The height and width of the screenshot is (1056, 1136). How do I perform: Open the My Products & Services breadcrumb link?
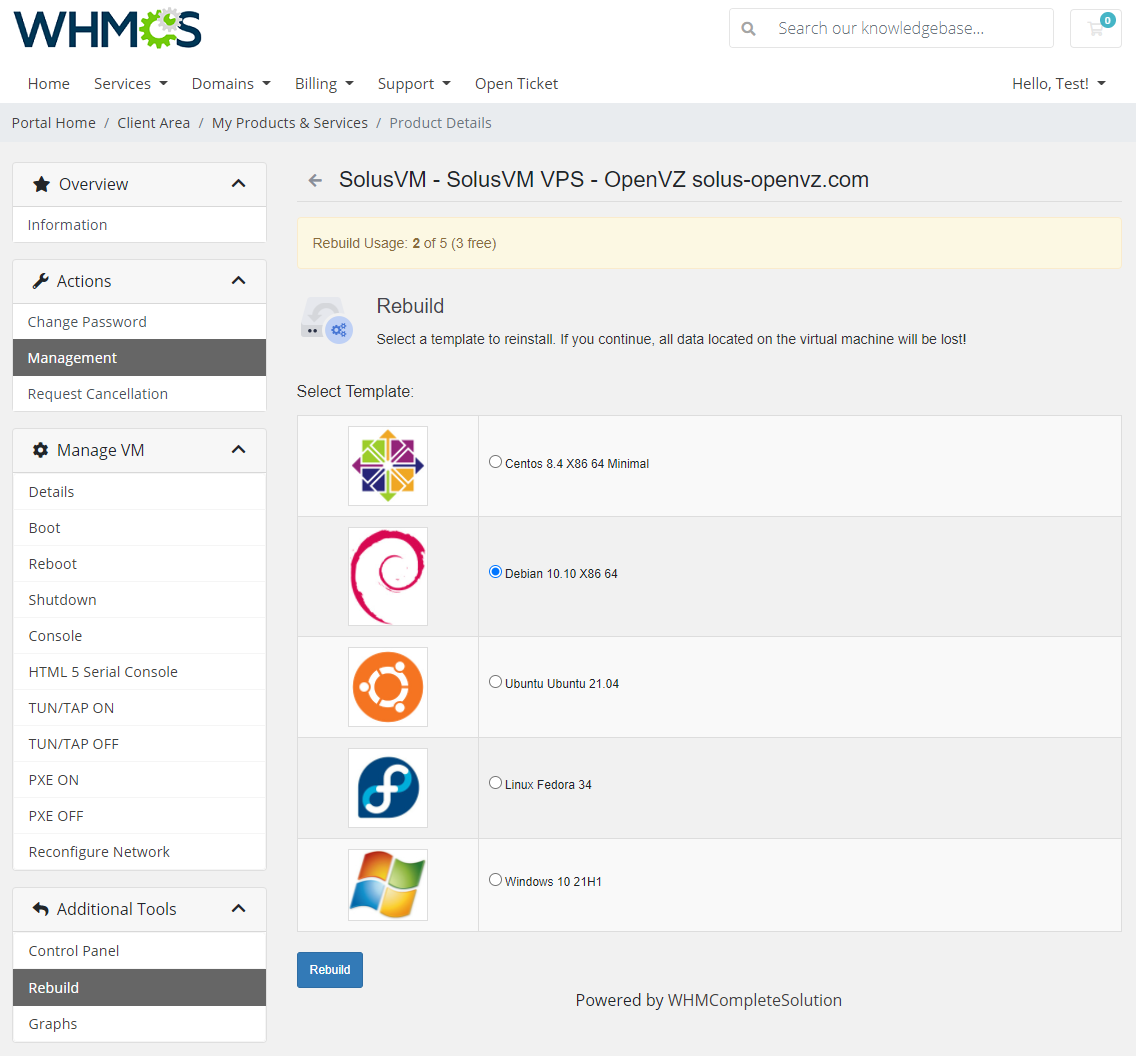tap(290, 122)
